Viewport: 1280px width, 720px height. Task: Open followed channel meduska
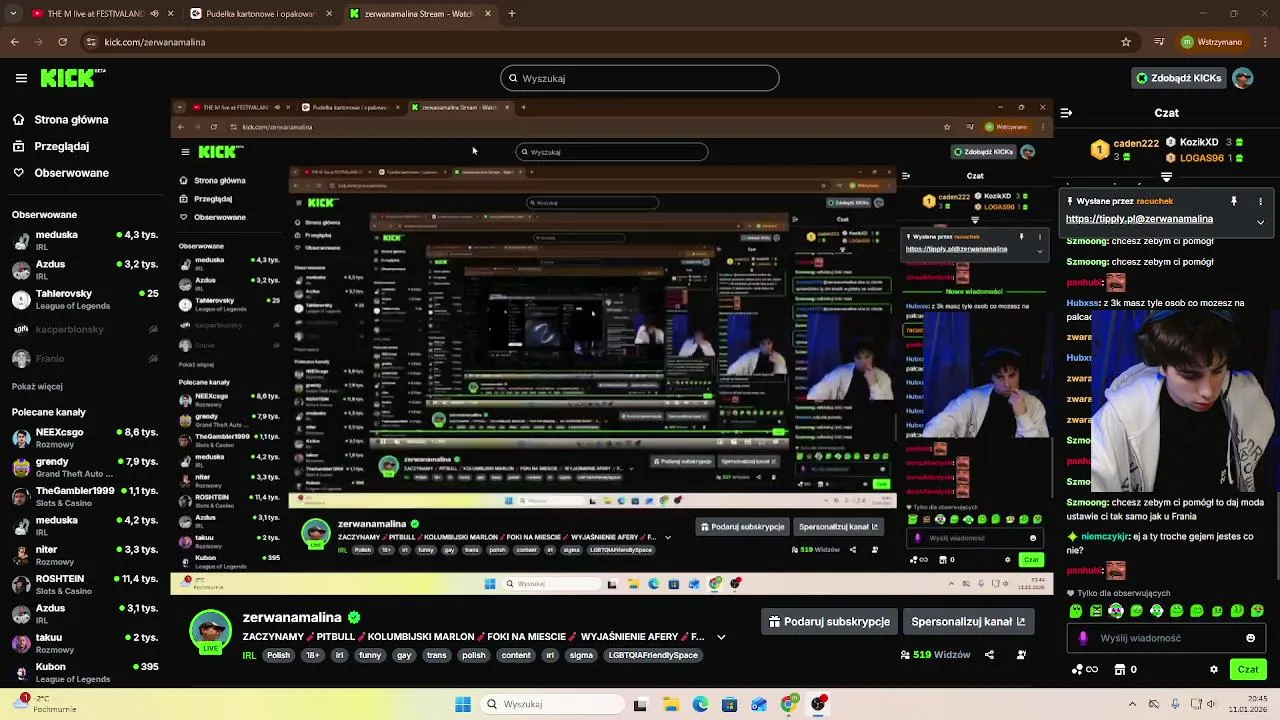(85, 240)
